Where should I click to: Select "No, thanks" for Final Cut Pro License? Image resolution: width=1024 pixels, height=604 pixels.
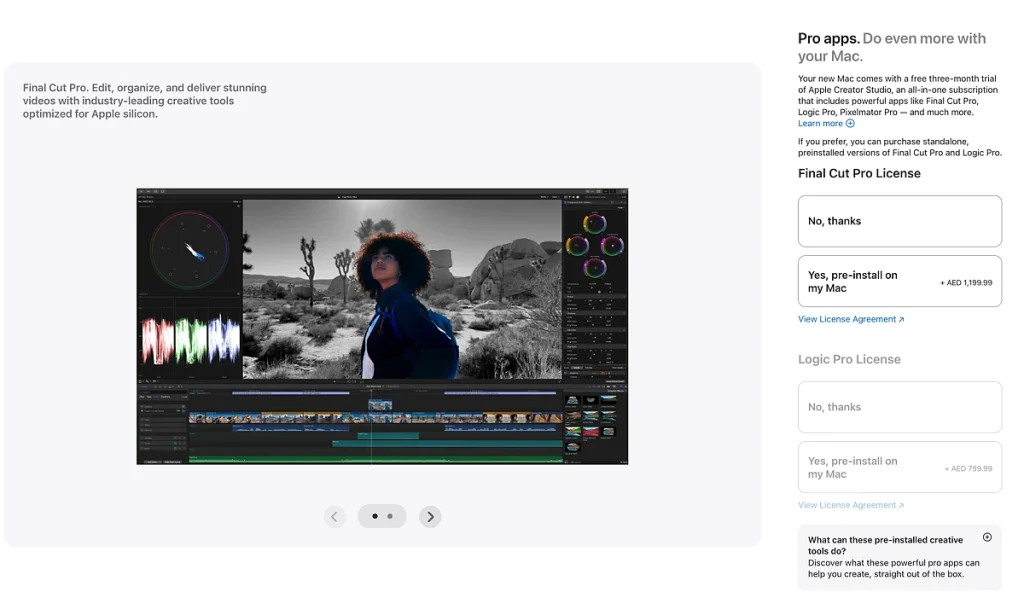pos(899,221)
